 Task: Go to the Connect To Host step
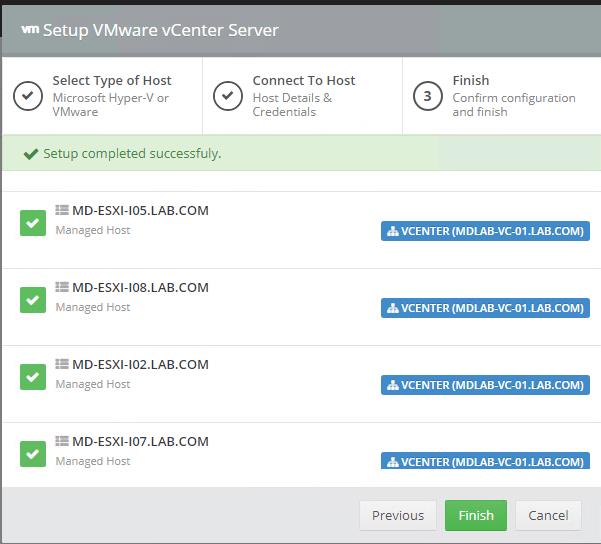point(302,96)
